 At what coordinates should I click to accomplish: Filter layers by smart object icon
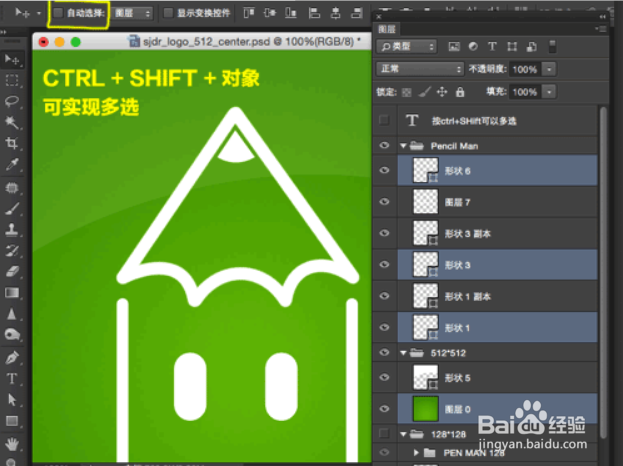(x=532, y=46)
